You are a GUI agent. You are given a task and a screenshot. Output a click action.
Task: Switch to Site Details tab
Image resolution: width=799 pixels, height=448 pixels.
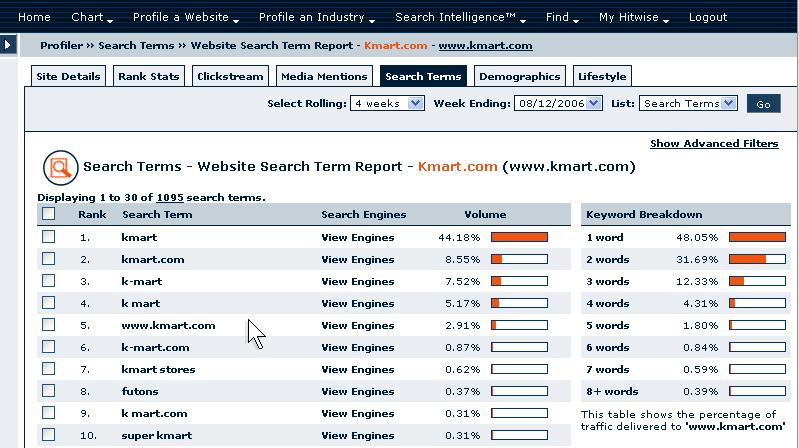(68, 76)
